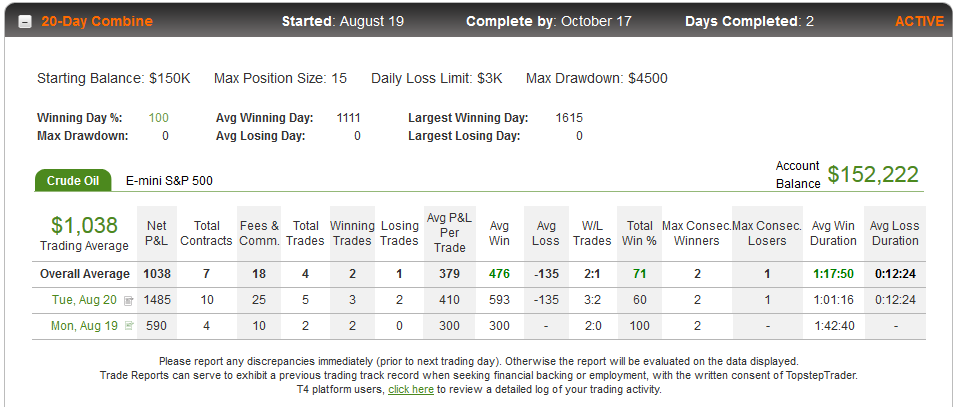This screenshot has width=961, height=407.
Task: Click the $1,038 Trading Average value
Action: (x=84, y=226)
